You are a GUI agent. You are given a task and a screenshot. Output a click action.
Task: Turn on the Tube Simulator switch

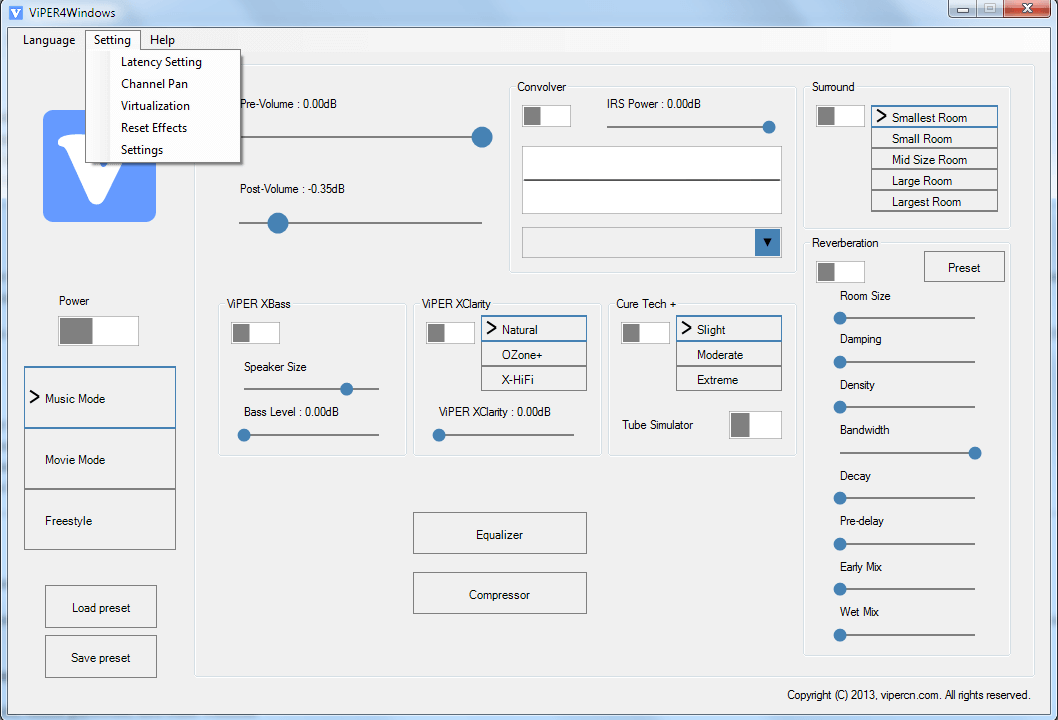point(755,425)
